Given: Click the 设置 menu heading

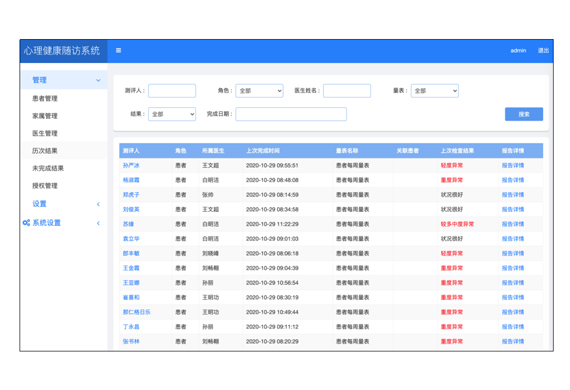Looking at the screenshot, I should click(x=39, y=204).
